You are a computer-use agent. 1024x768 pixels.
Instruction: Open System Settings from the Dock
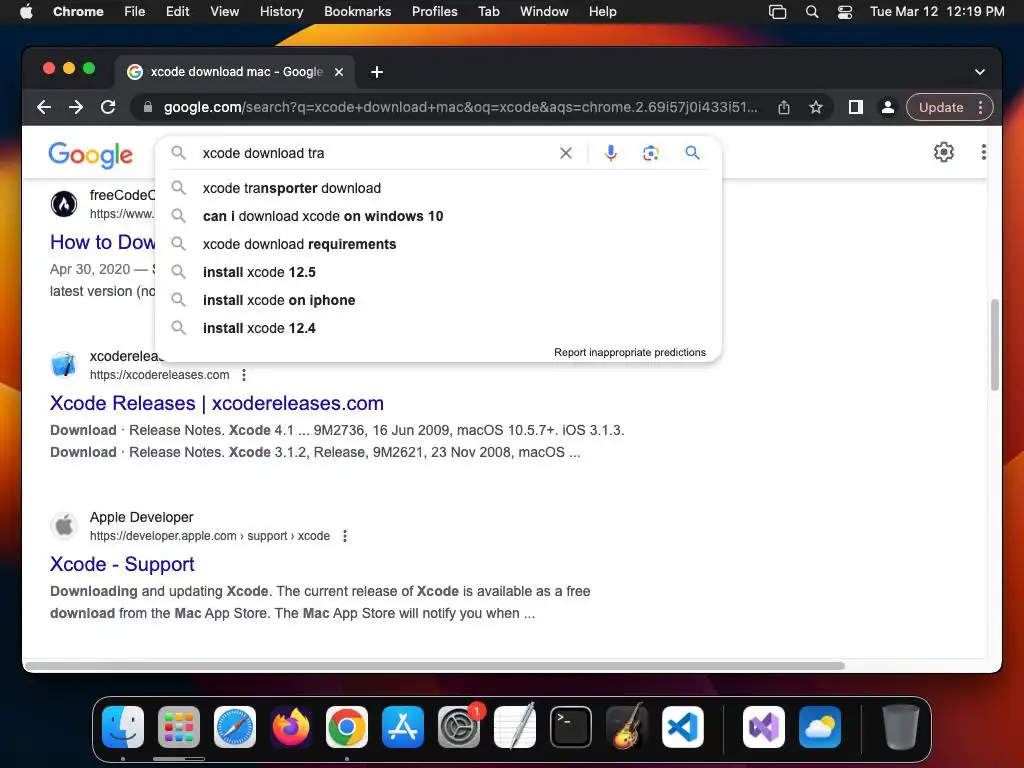click(458, 727)
